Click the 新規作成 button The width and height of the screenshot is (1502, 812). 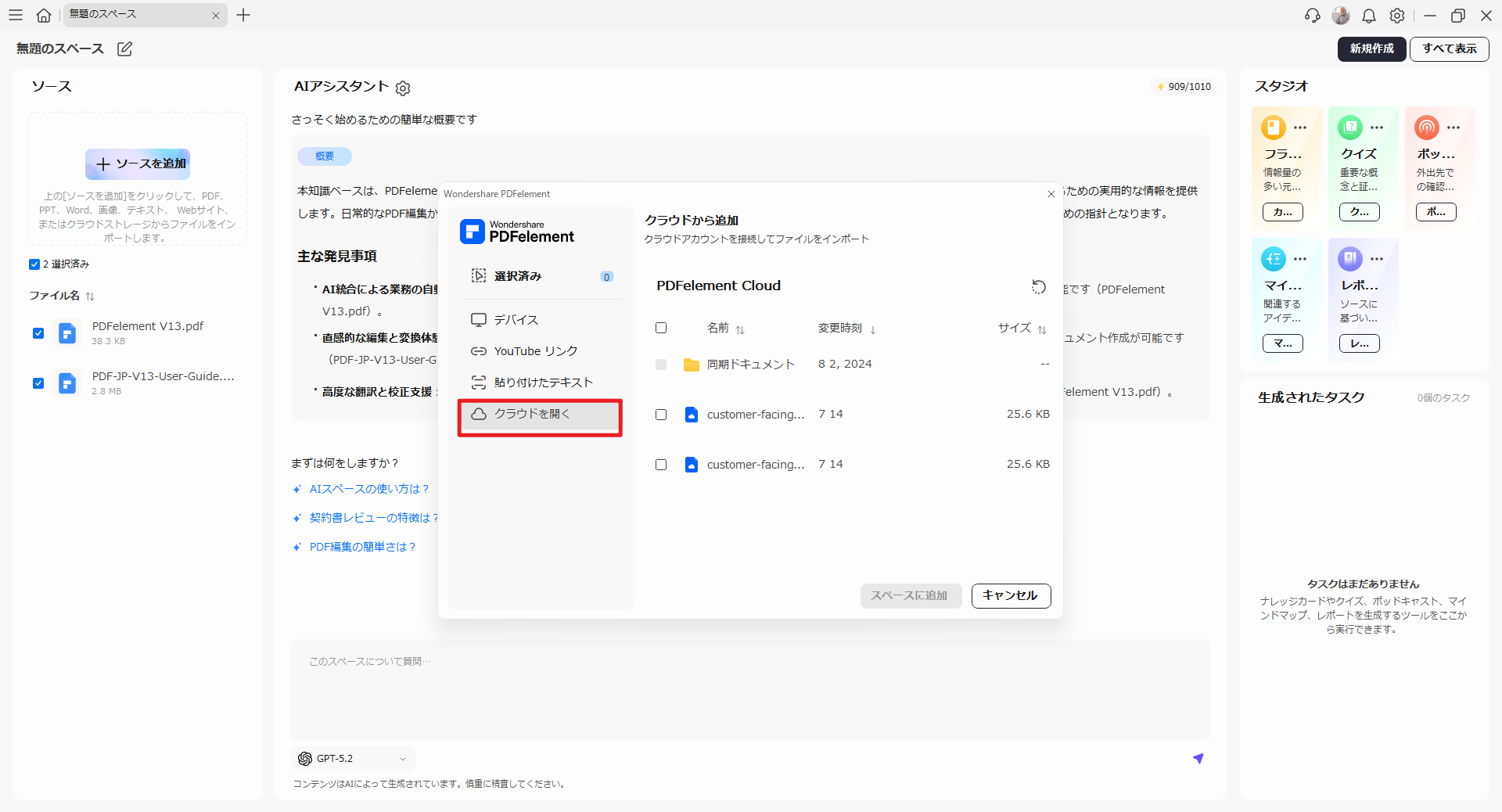click(1371, 49)
